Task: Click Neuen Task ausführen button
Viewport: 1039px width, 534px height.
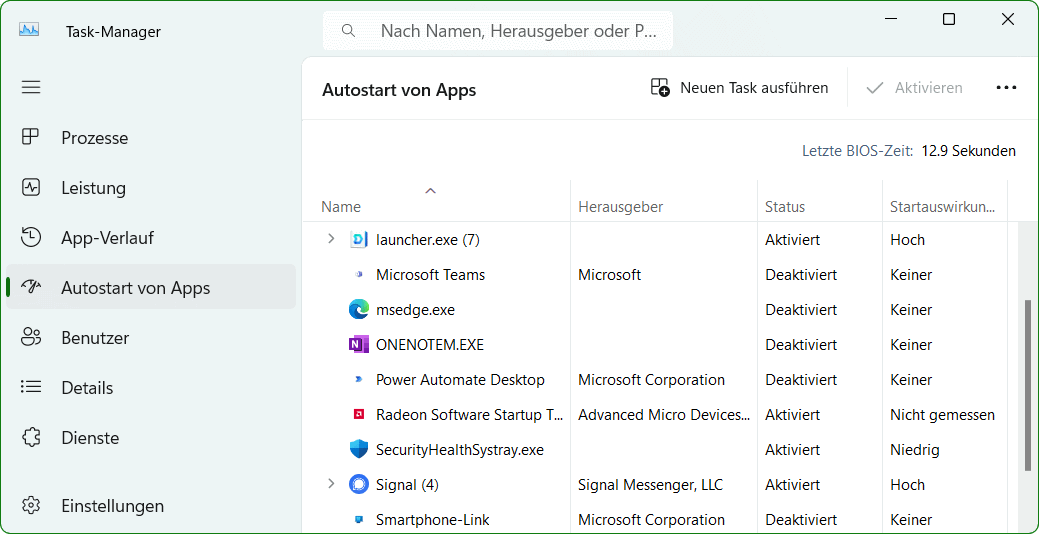Action: (x=739, y=88)
